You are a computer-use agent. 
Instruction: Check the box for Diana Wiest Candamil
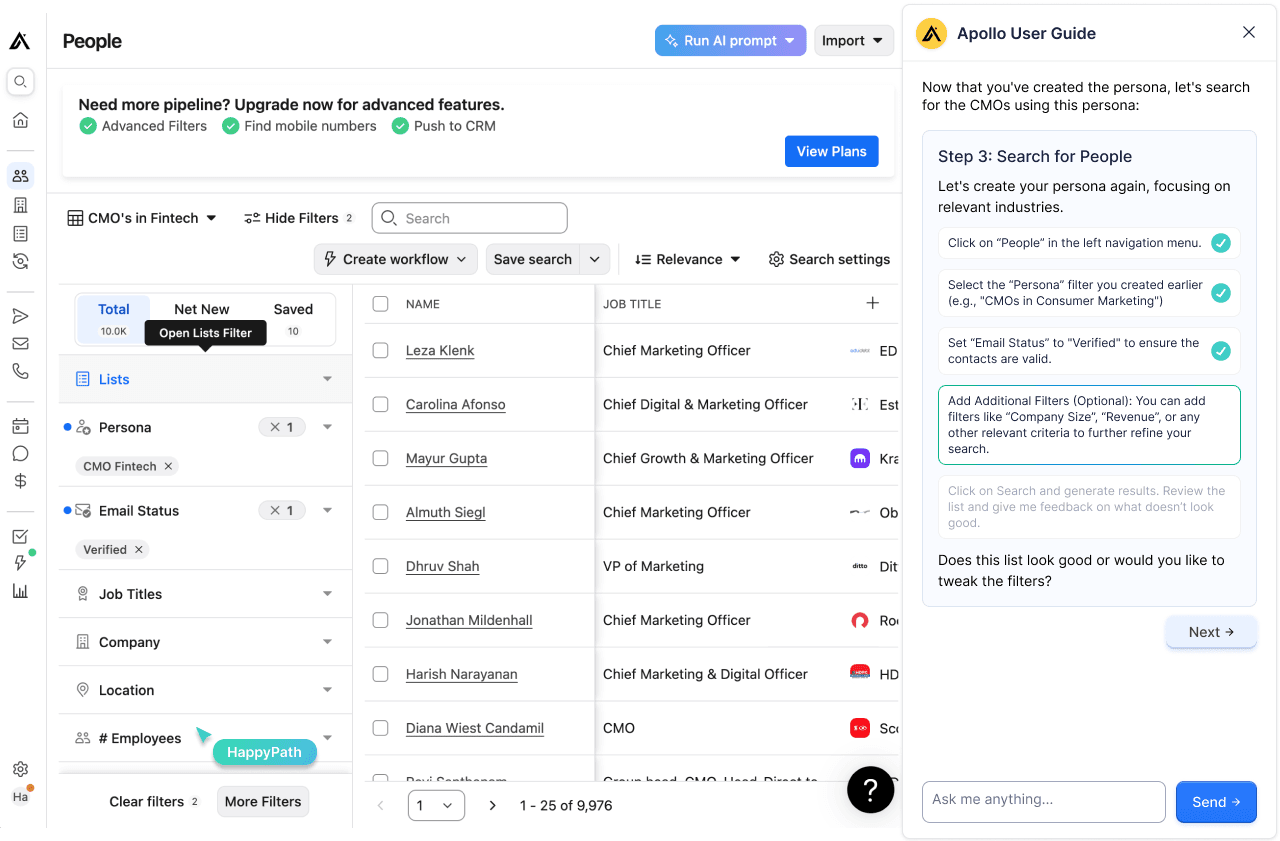click(380, 728)
